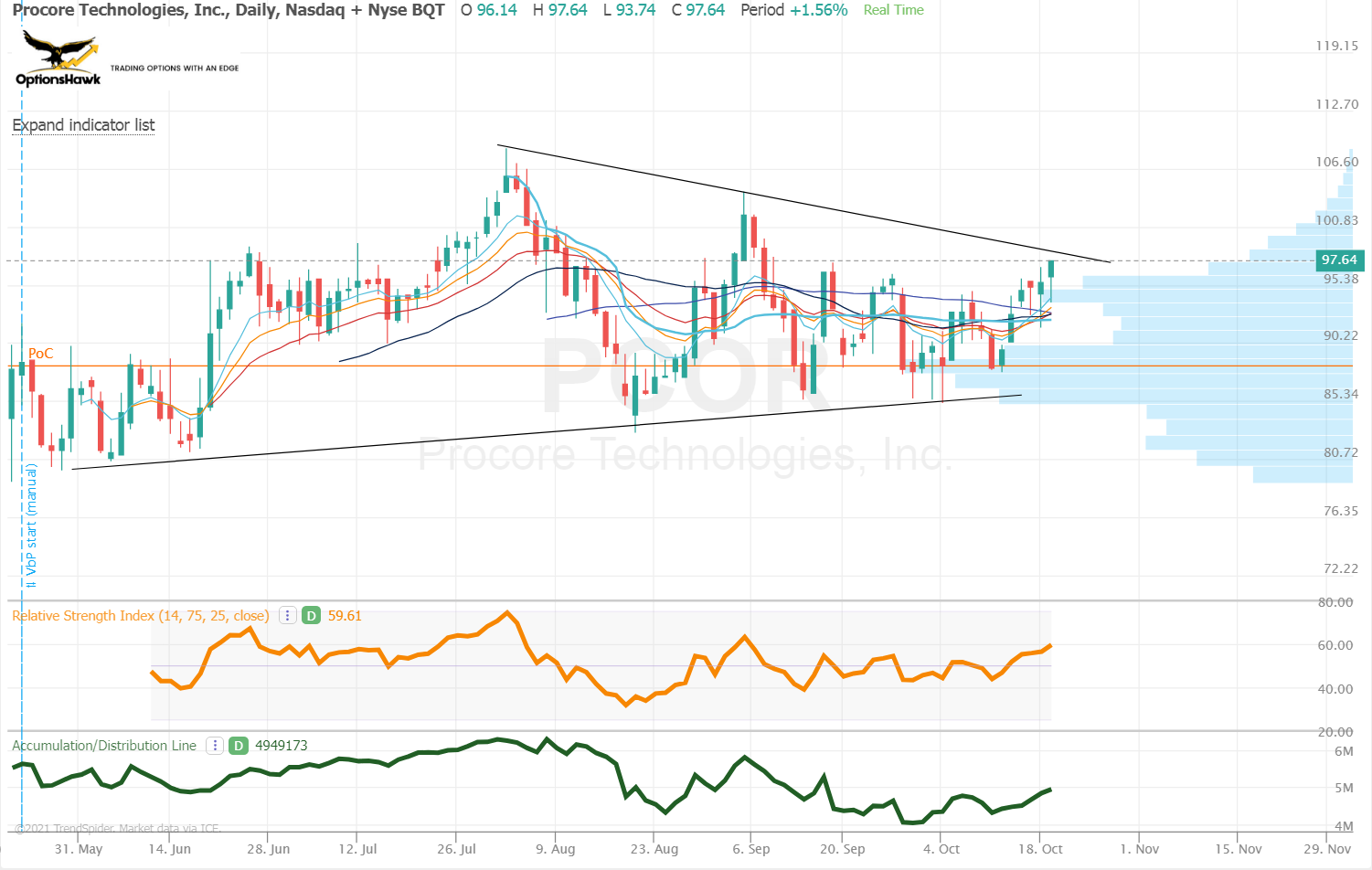
Task: Click the 15. Nov date label
Action: [x=1238, y=849]
